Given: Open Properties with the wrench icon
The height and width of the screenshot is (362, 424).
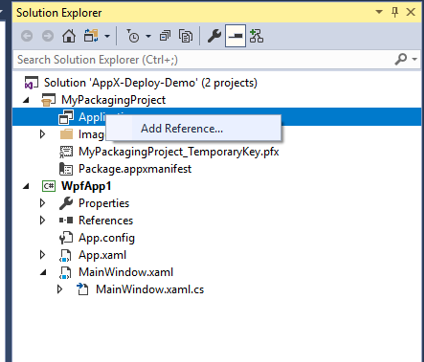Looking at the screenshot, I should pos(214,36).
